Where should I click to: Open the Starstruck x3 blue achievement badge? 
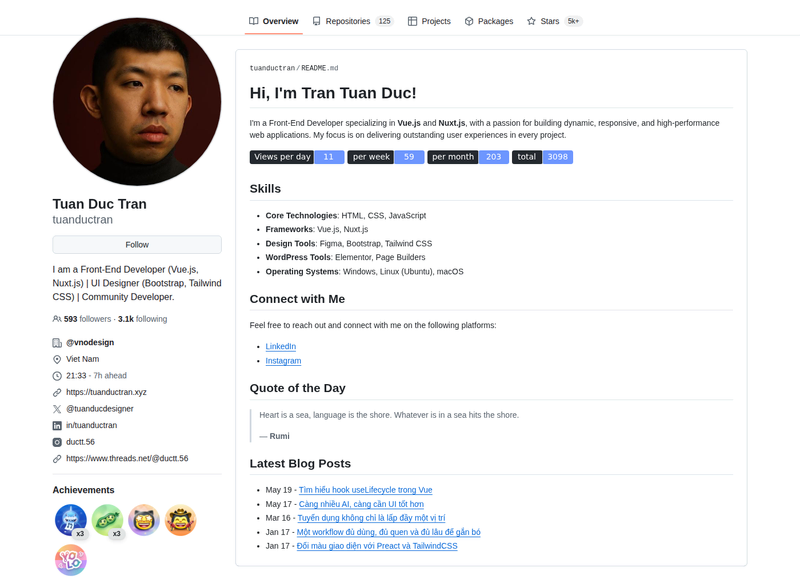(x=71, y=520)
